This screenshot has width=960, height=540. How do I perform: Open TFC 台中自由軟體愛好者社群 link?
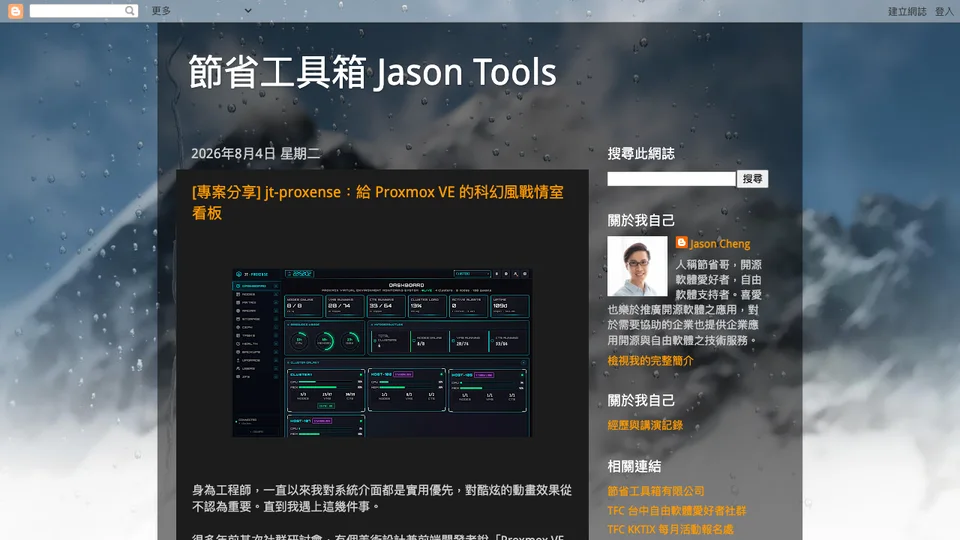(x=677, y=511)
